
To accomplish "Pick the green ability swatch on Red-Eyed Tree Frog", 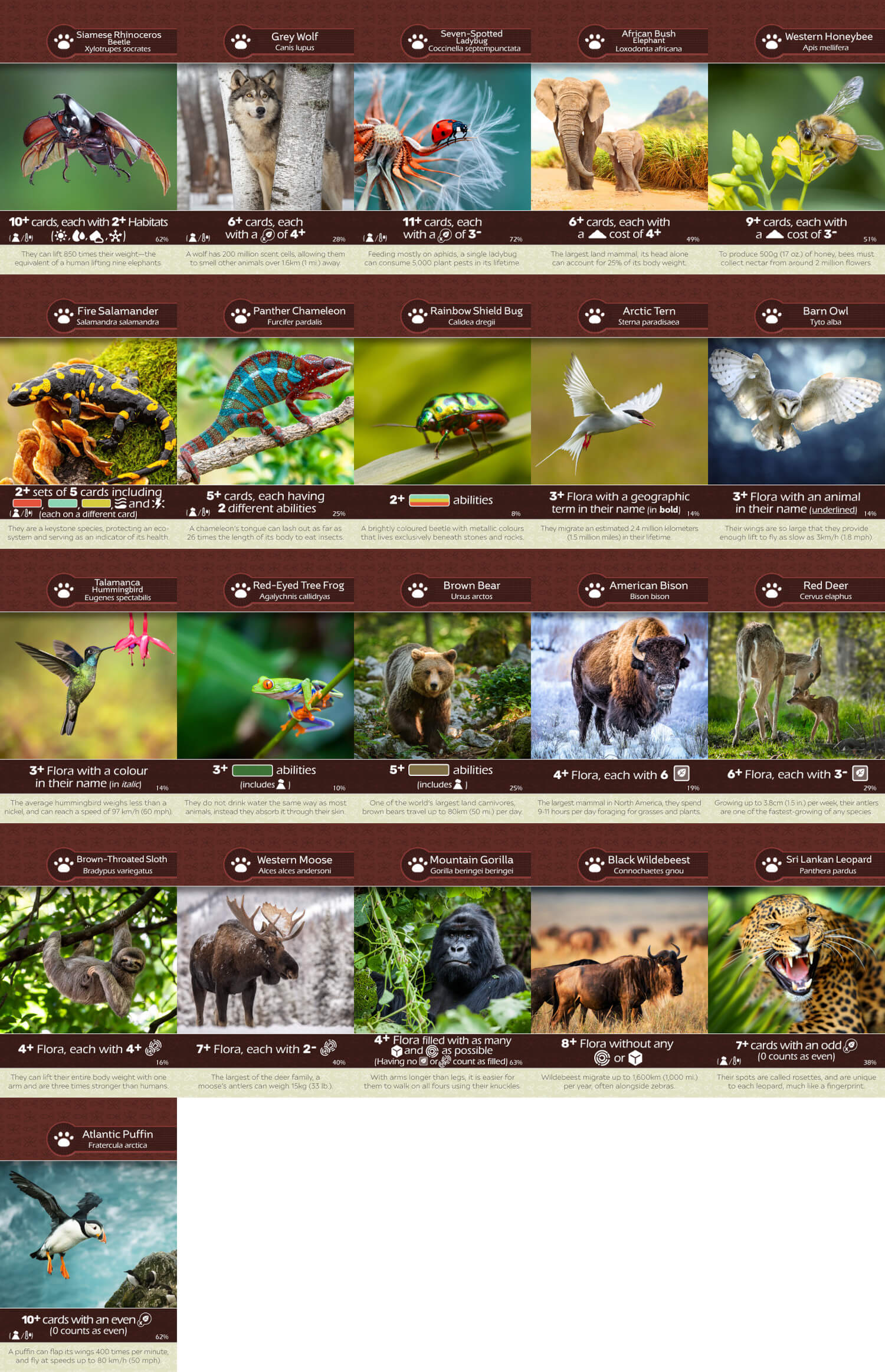I will pyautogui.click(x=252, y=770).
